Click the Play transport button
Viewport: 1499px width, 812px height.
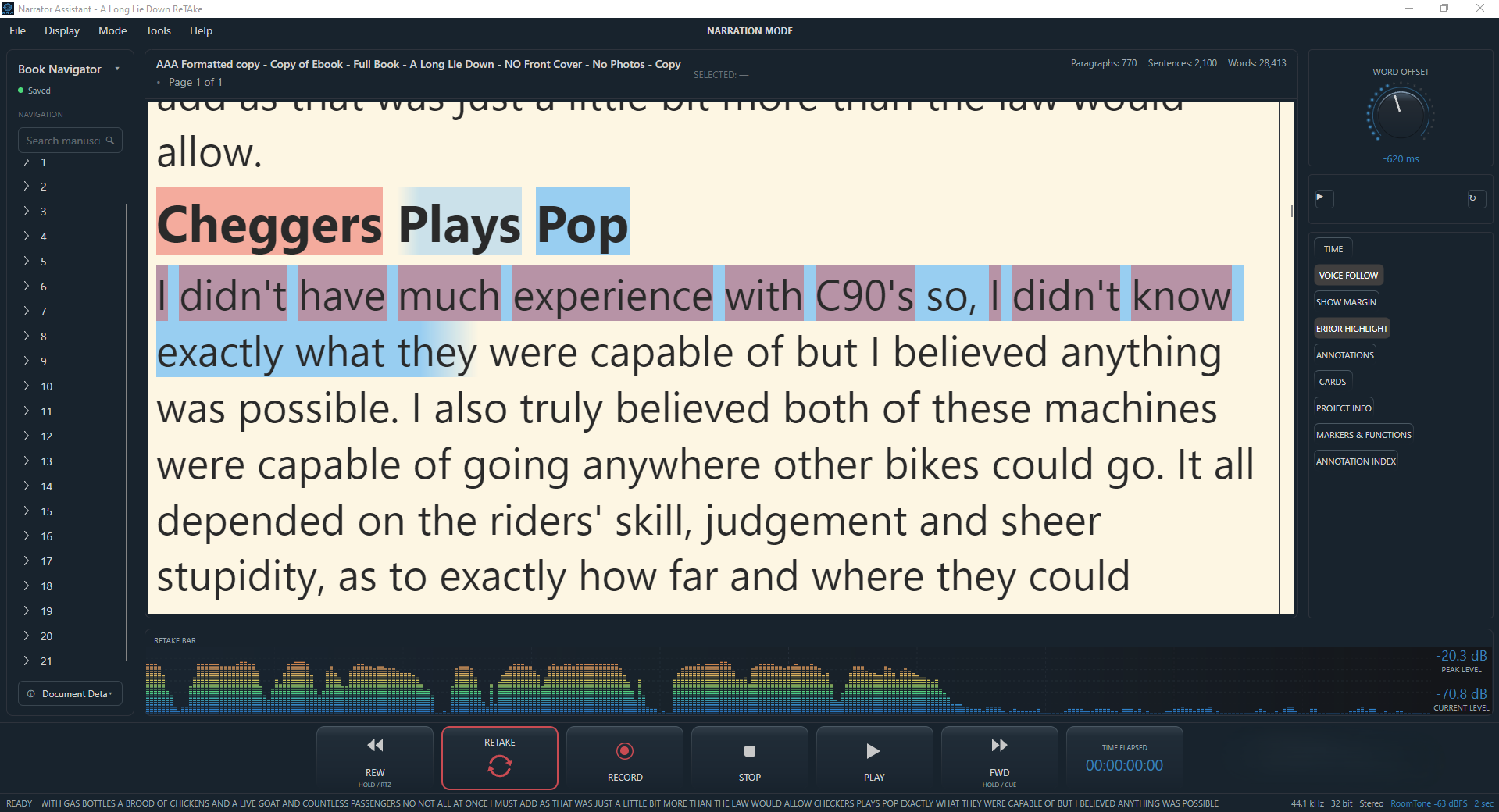pyautogui.click(x=874, y=758)
